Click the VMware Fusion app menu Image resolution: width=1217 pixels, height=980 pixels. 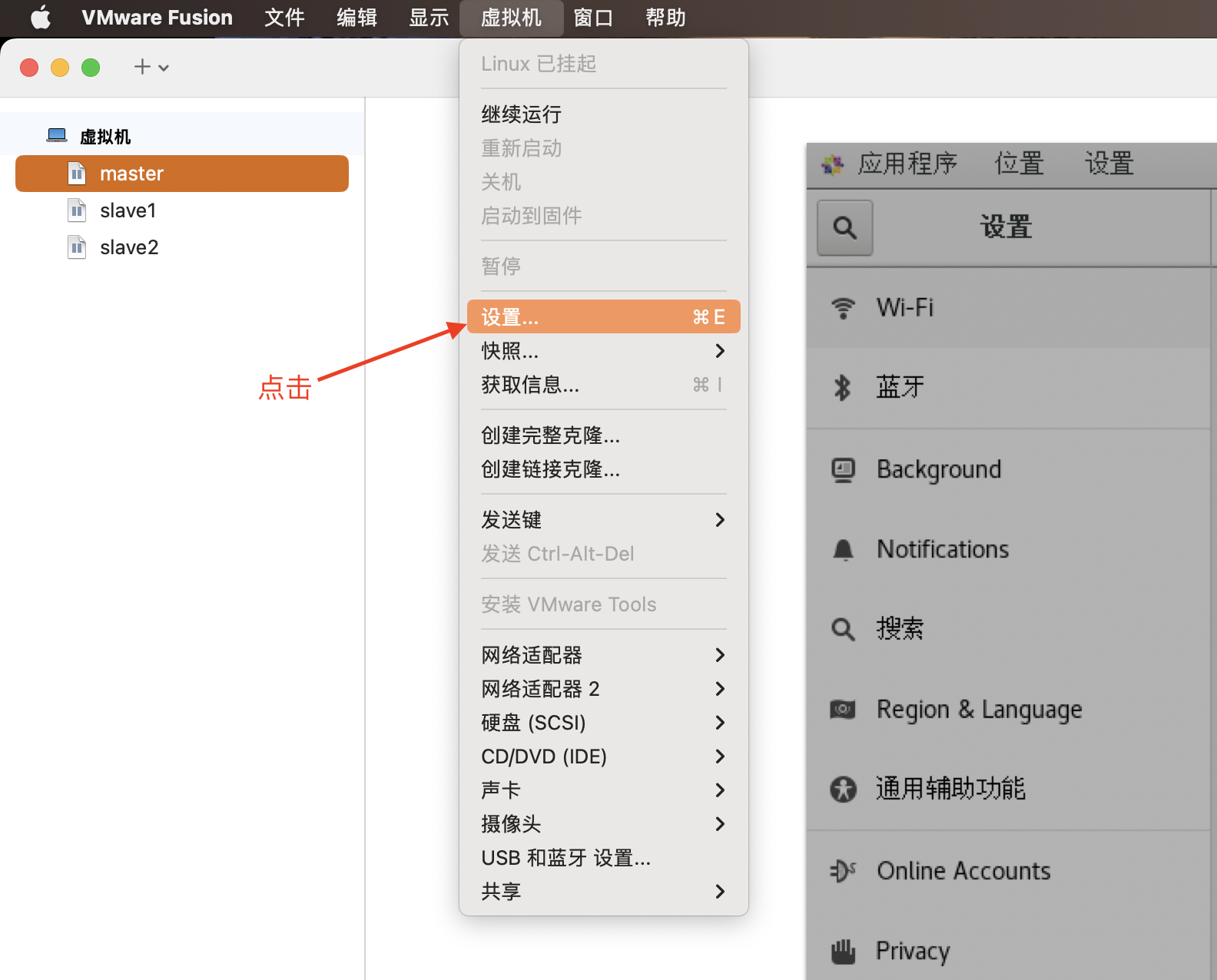pos(157,17)
